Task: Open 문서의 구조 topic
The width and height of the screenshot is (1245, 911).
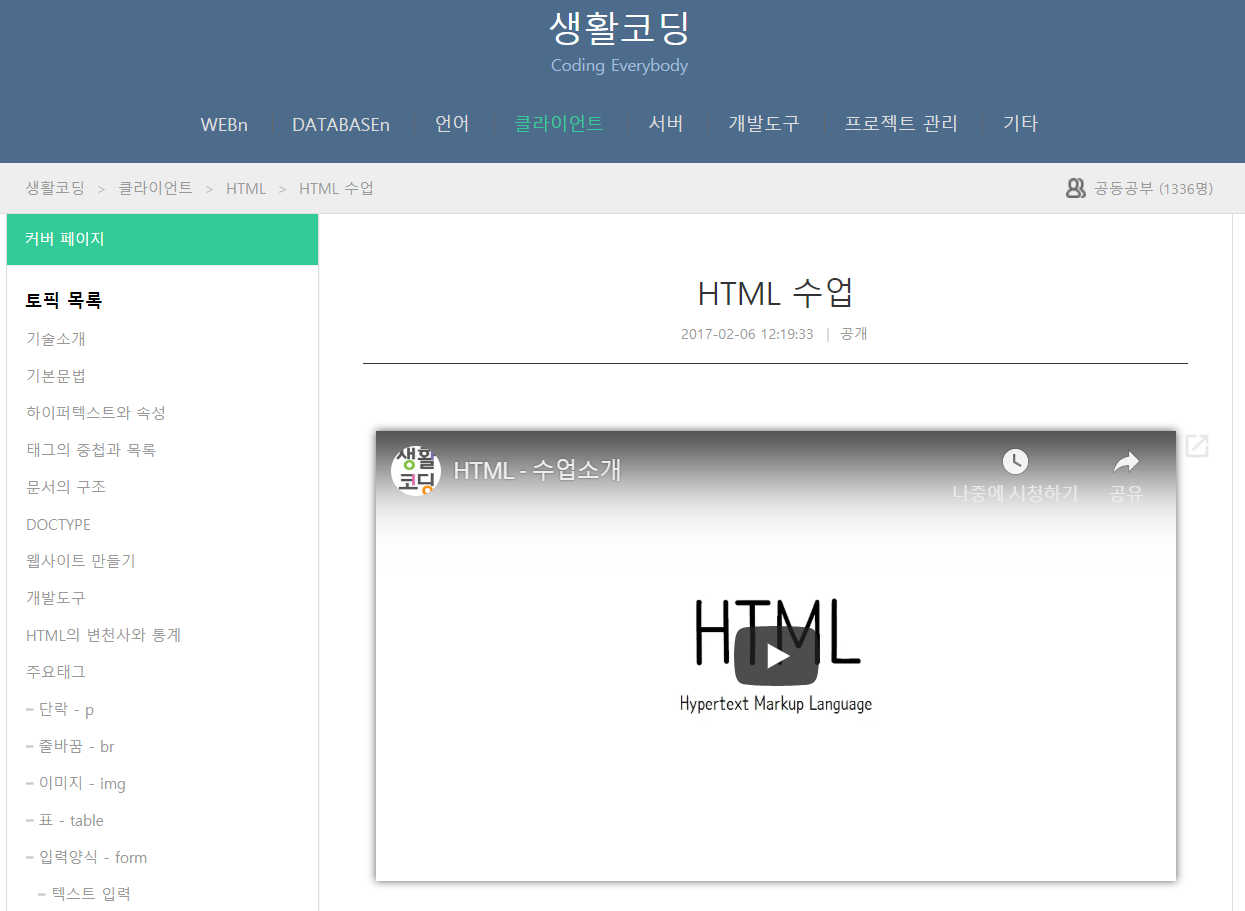Action: point(66,487)
